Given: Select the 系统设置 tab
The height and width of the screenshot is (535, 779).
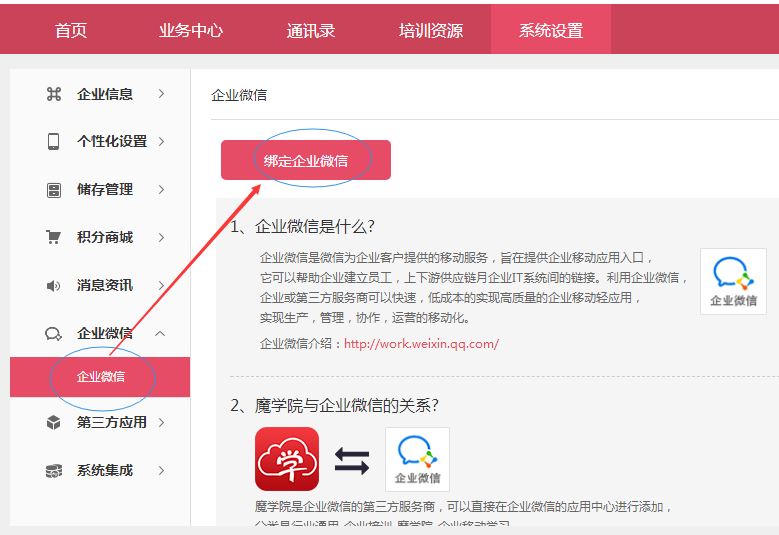Looking at the screenshot, I should coord(551,30).
